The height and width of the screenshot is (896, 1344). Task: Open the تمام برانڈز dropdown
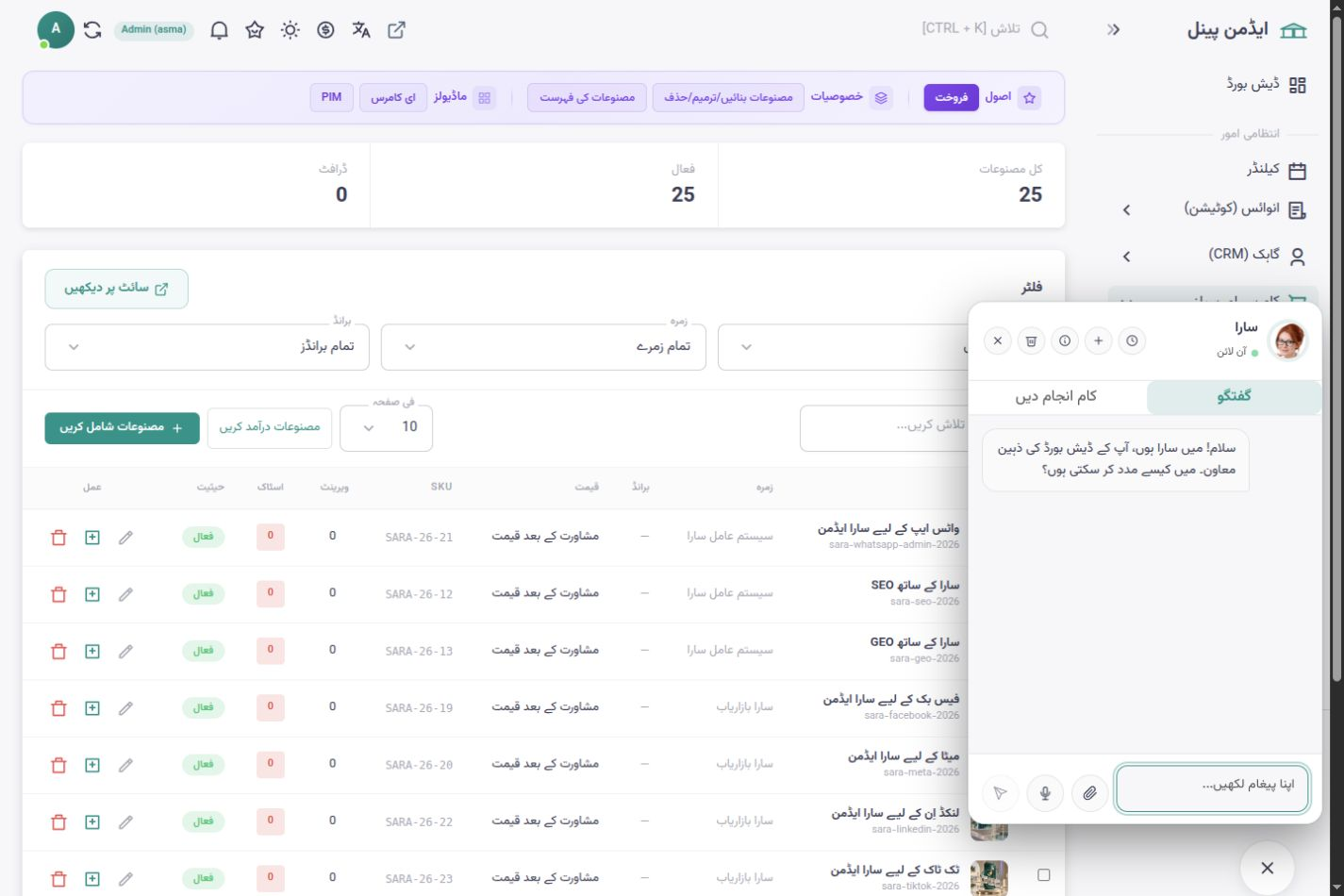(x=207, y=347)
